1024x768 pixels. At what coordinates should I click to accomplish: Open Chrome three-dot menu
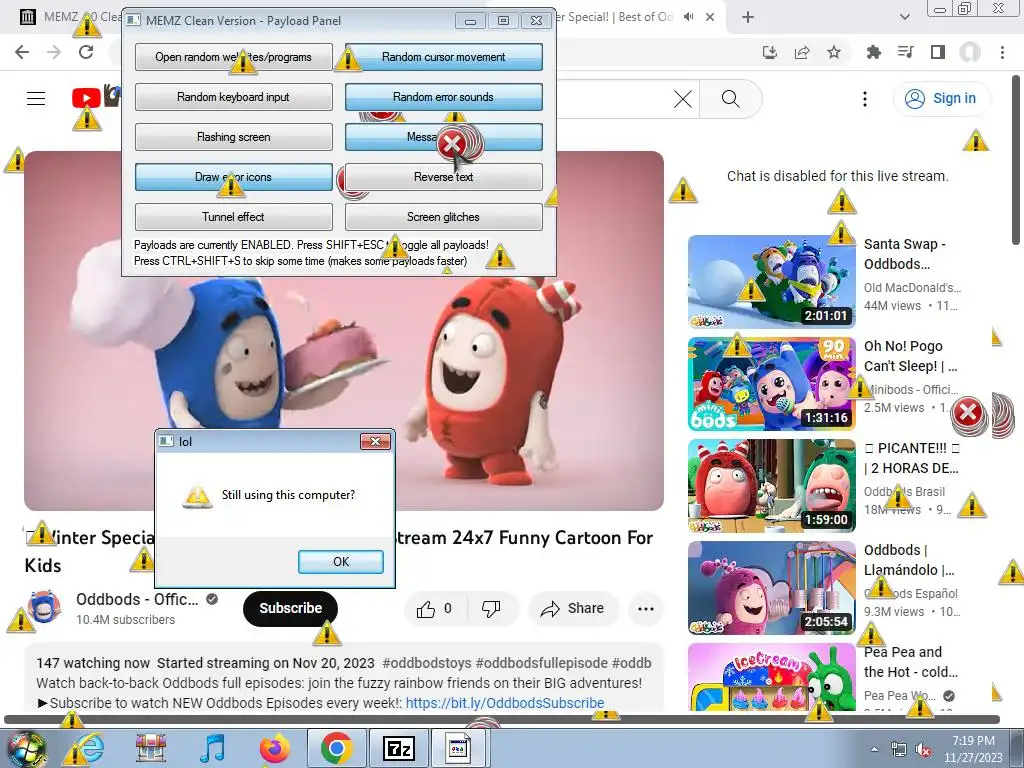(x=1002, y=52)
